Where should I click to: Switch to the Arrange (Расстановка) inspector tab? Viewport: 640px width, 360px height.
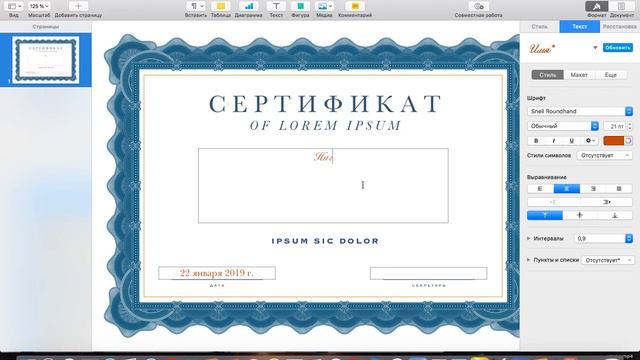click(x=620, y=27)
